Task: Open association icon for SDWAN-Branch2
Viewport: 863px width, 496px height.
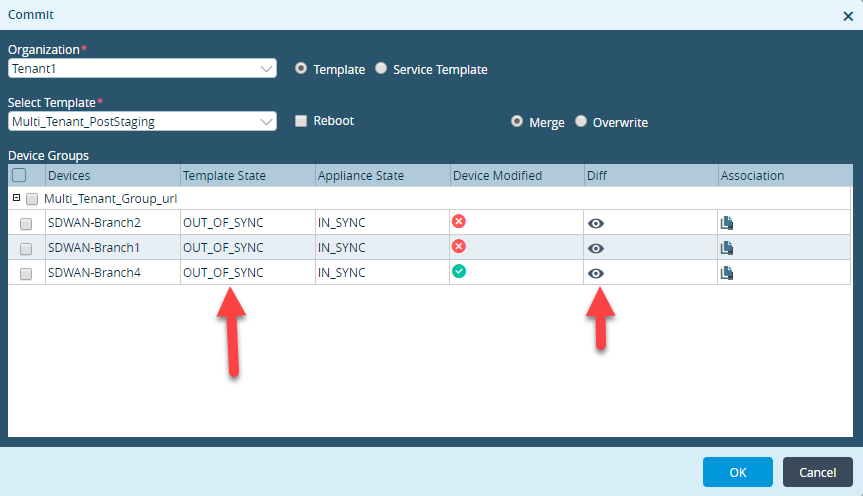Action: tap(727, 223)
